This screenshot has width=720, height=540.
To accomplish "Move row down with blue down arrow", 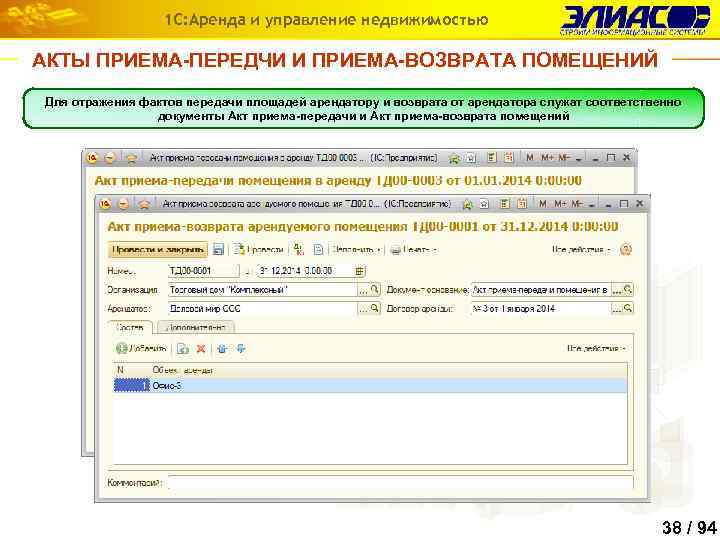I will tap(241, 349).
